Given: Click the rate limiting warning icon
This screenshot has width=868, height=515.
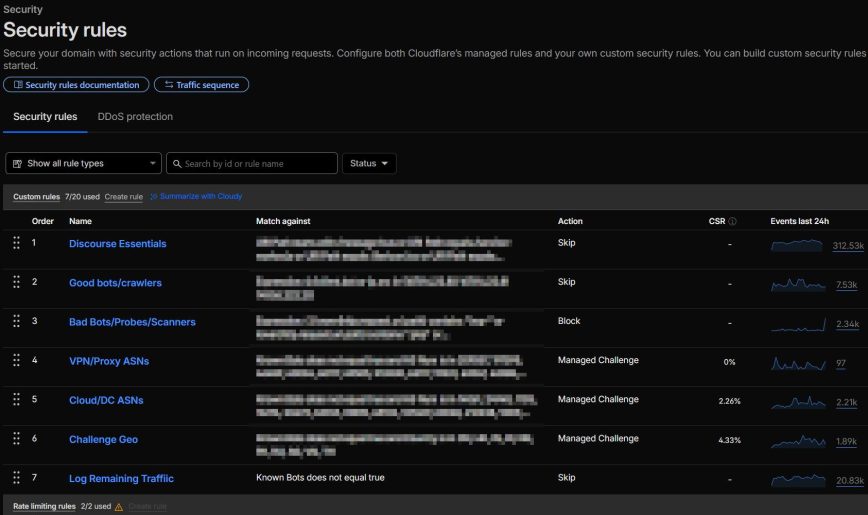Looking at the screenshot, I should (119, 507).
